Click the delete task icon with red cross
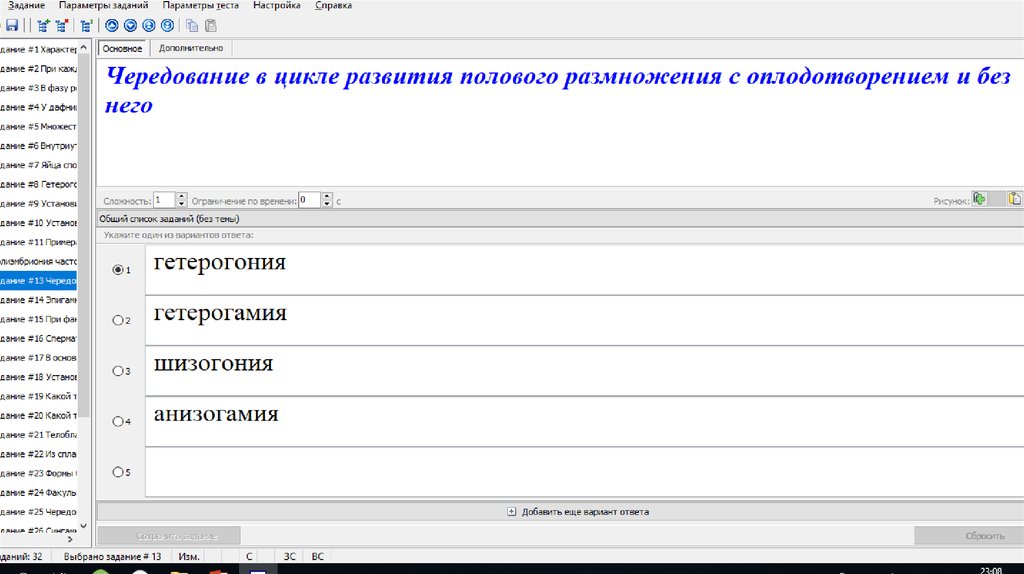 point(61,26)
